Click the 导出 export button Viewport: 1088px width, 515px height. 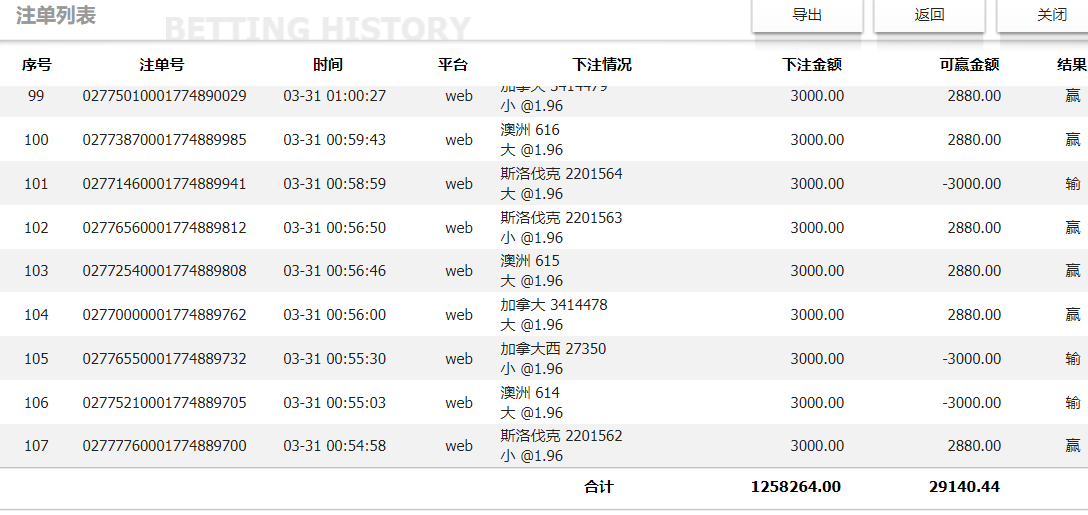click(x=807, y=15)
